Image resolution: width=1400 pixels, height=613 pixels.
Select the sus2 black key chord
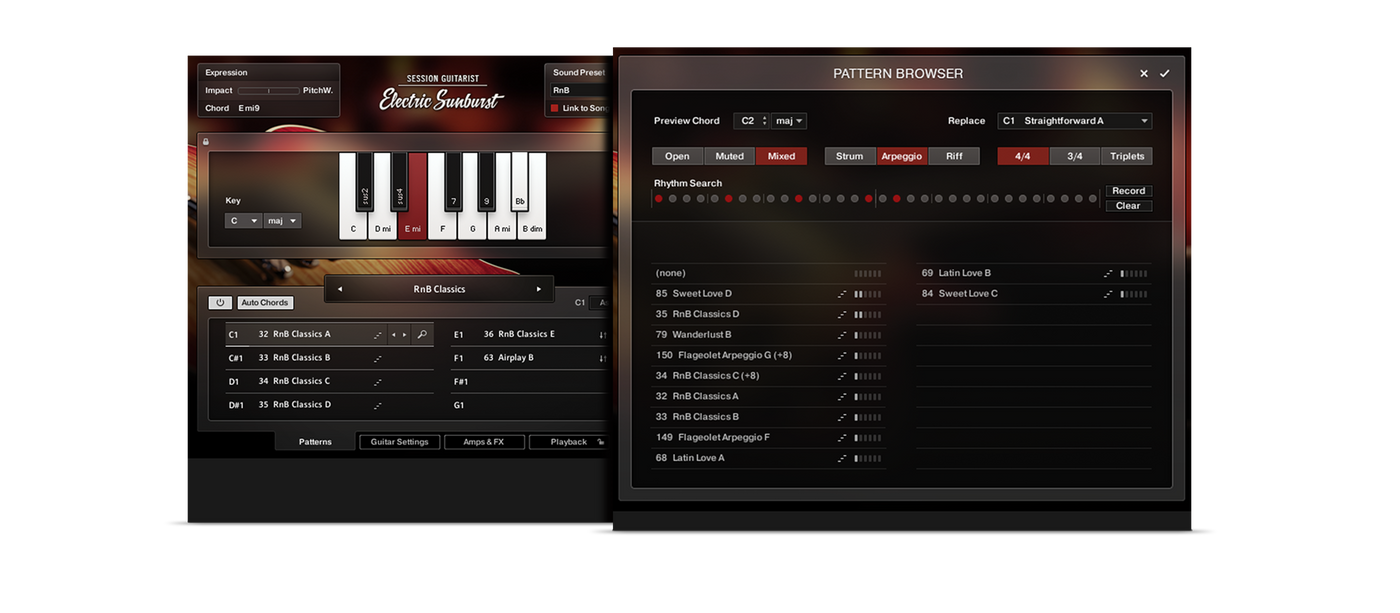[x=365, y=180]
